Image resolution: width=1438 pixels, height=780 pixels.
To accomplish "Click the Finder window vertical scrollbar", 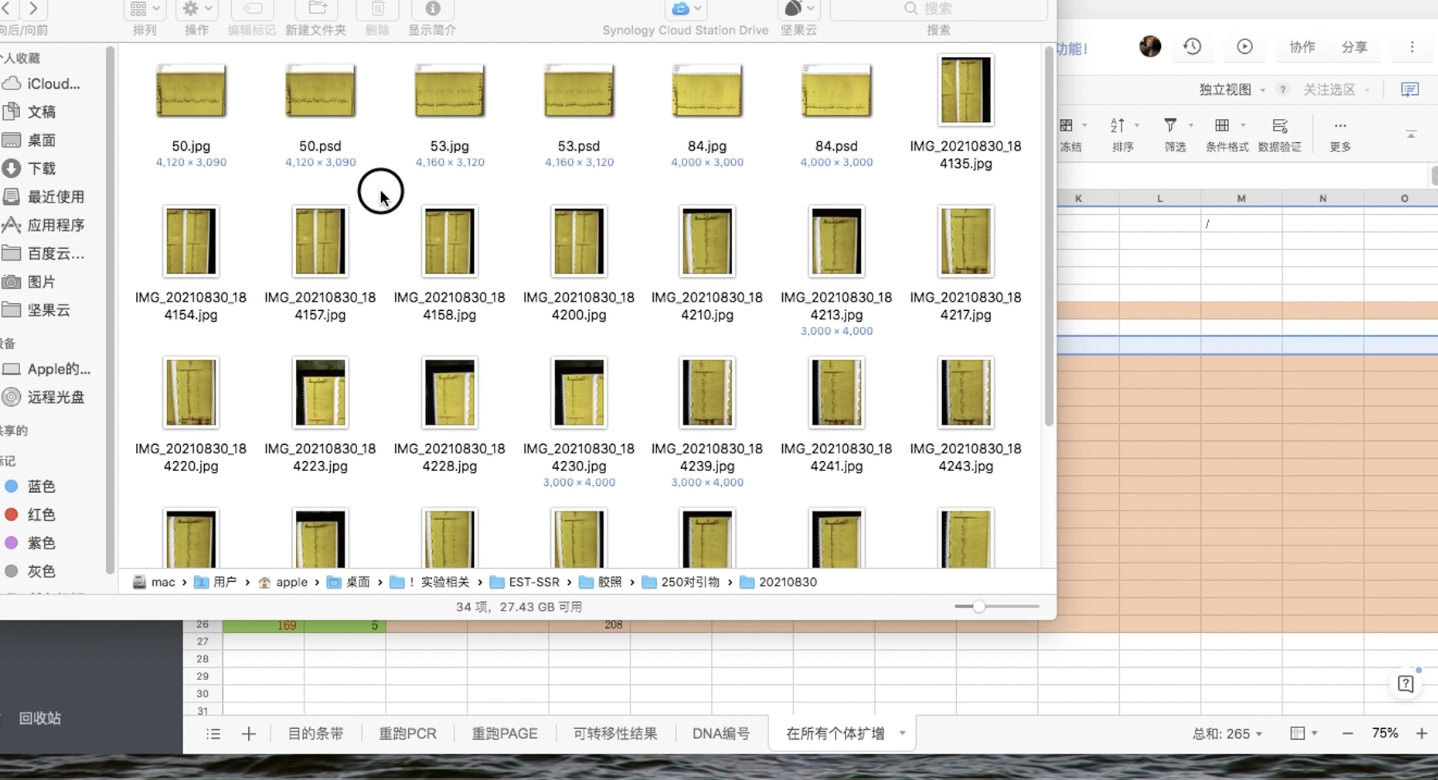I will [x=1048, y=237].
